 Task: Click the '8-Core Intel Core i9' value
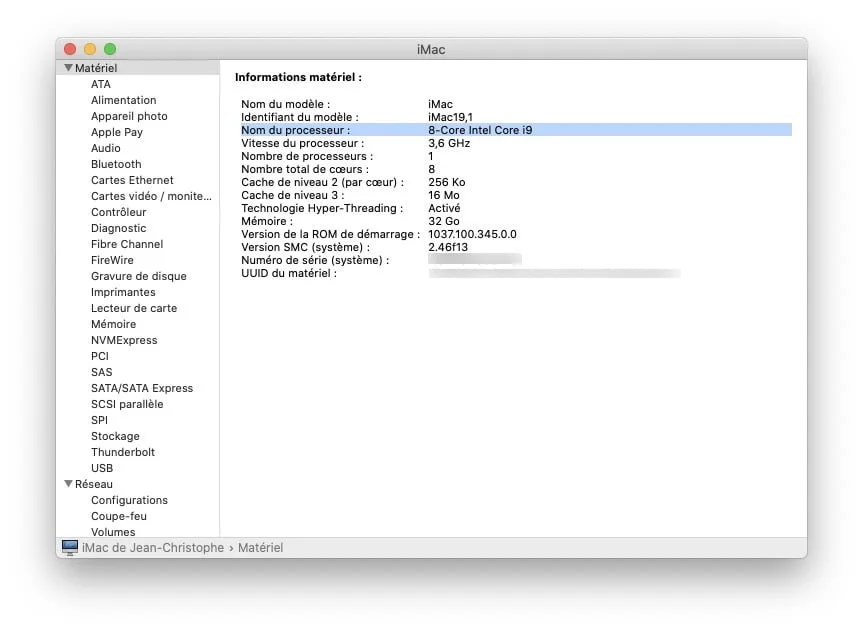(480, 130)
